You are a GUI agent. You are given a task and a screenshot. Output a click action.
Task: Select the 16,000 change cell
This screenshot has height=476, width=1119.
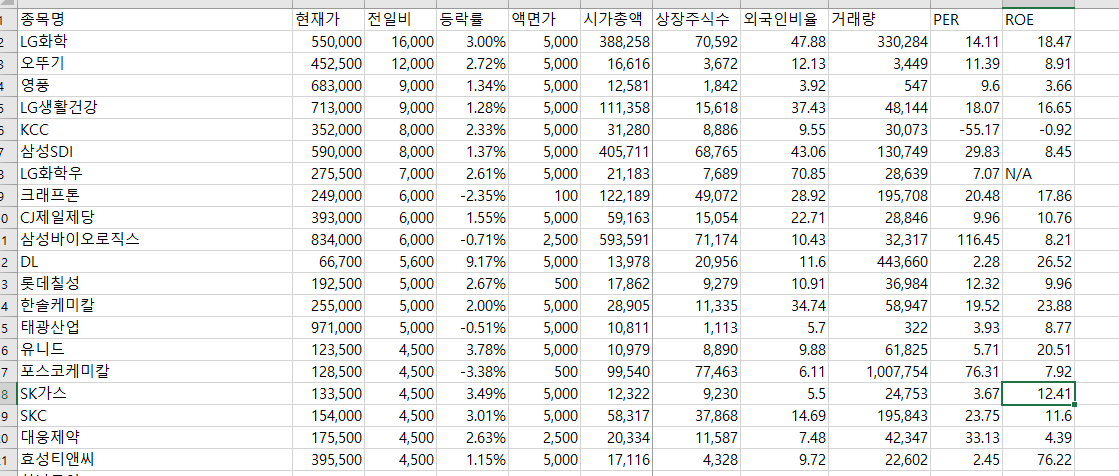click(400, 41)
